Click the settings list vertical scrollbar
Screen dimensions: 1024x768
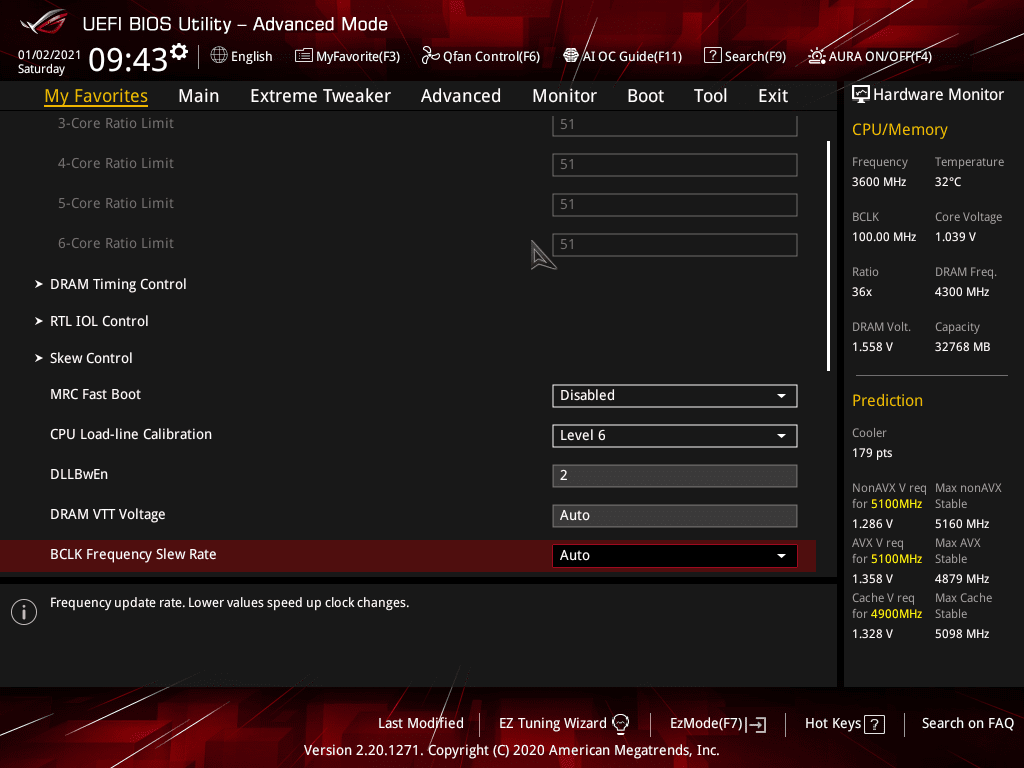pos(828,256)
